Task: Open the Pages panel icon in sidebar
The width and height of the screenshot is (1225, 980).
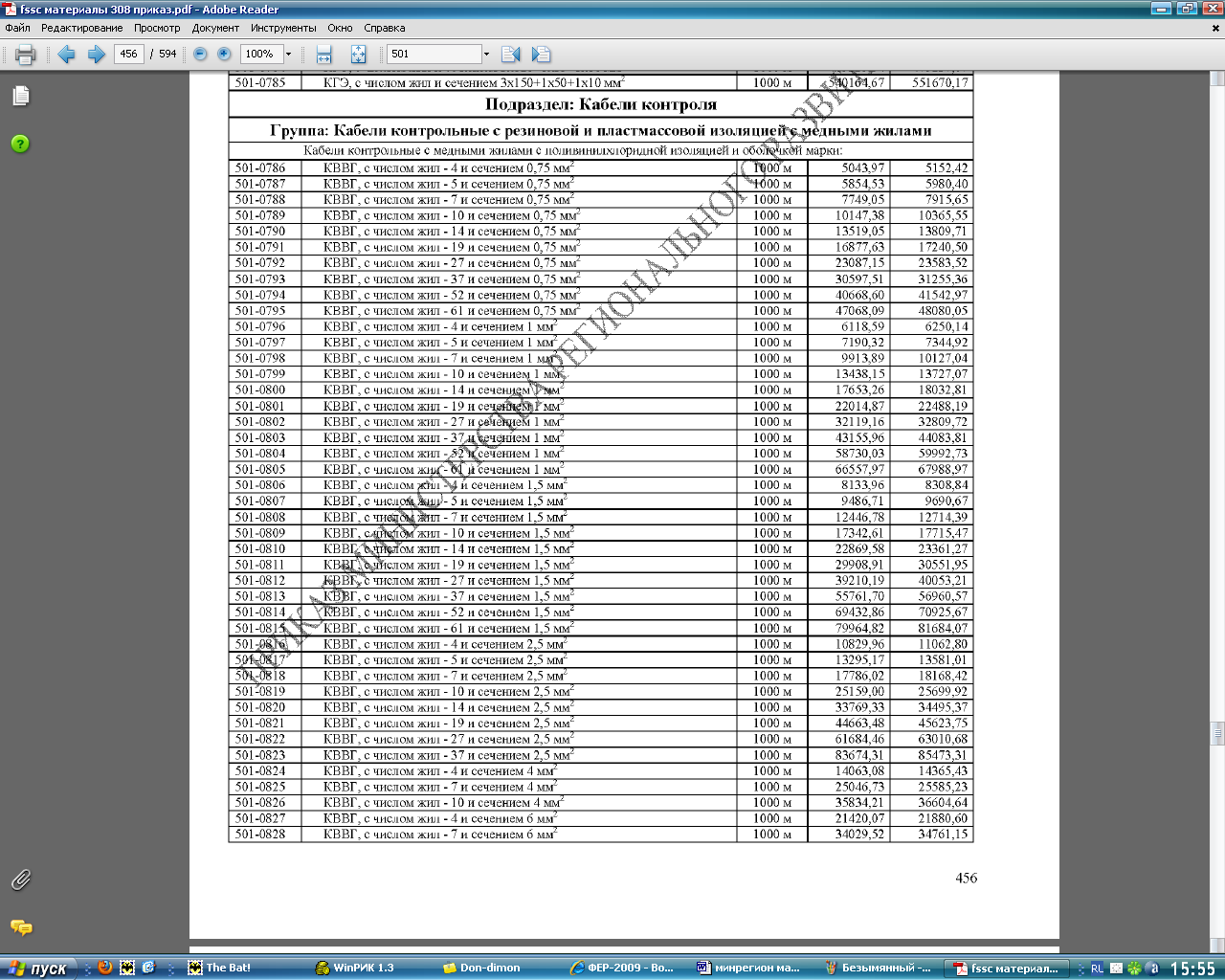Action: pyautogui.click(x=21, y=96)
